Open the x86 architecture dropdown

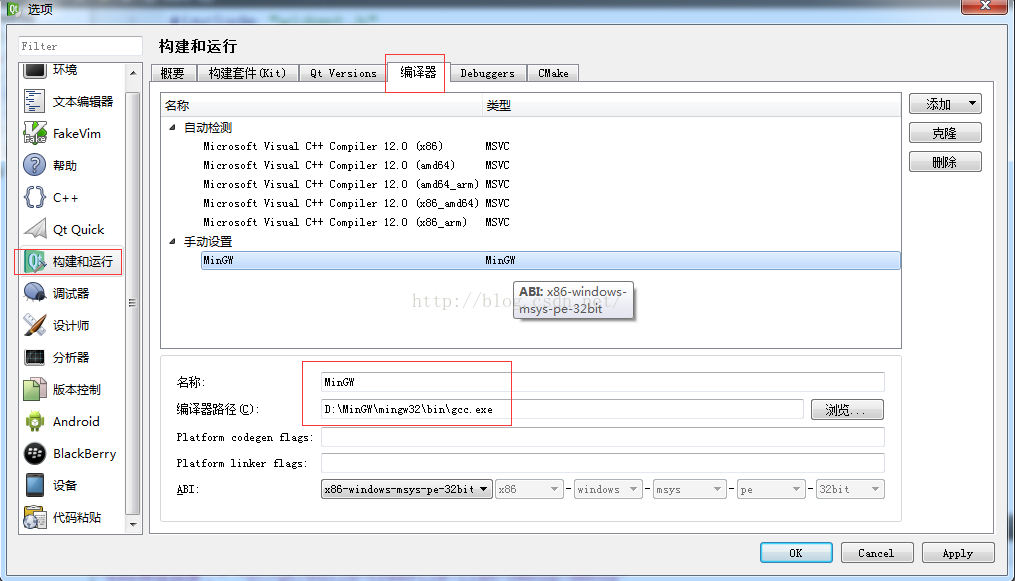tap(529, 489)
